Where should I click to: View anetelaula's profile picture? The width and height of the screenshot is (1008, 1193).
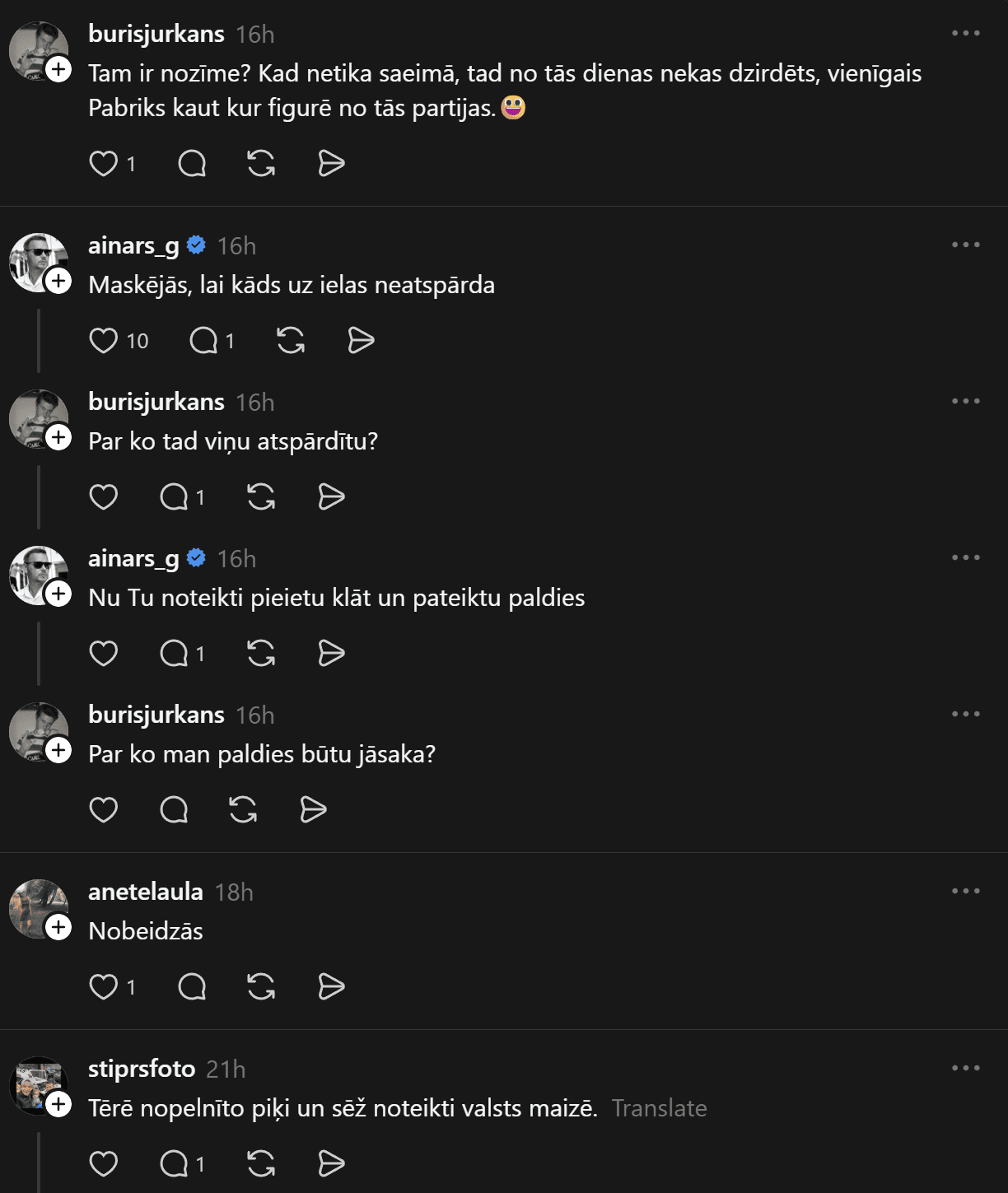pyautogui.click(x=36, y=907)
